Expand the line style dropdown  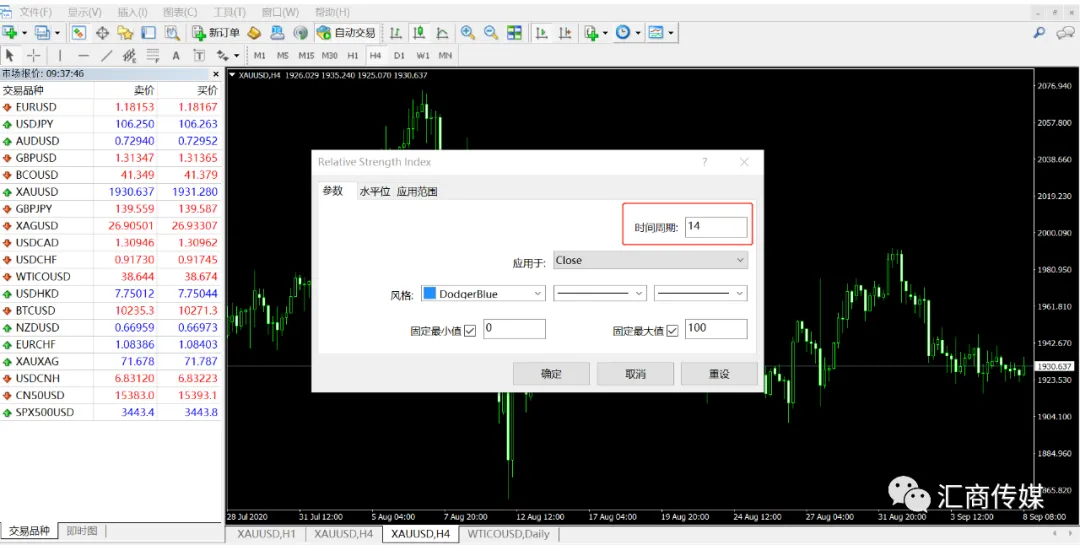pyautogui.click(x=599, y=293)
